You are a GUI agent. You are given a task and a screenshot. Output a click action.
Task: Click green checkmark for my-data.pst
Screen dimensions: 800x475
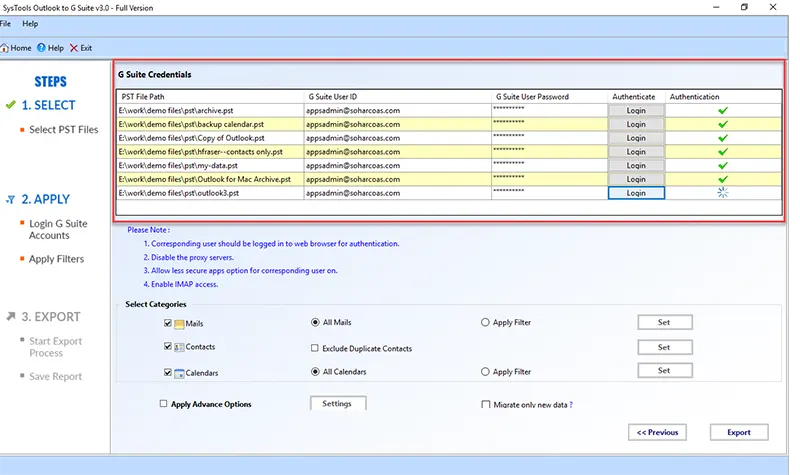722,166
